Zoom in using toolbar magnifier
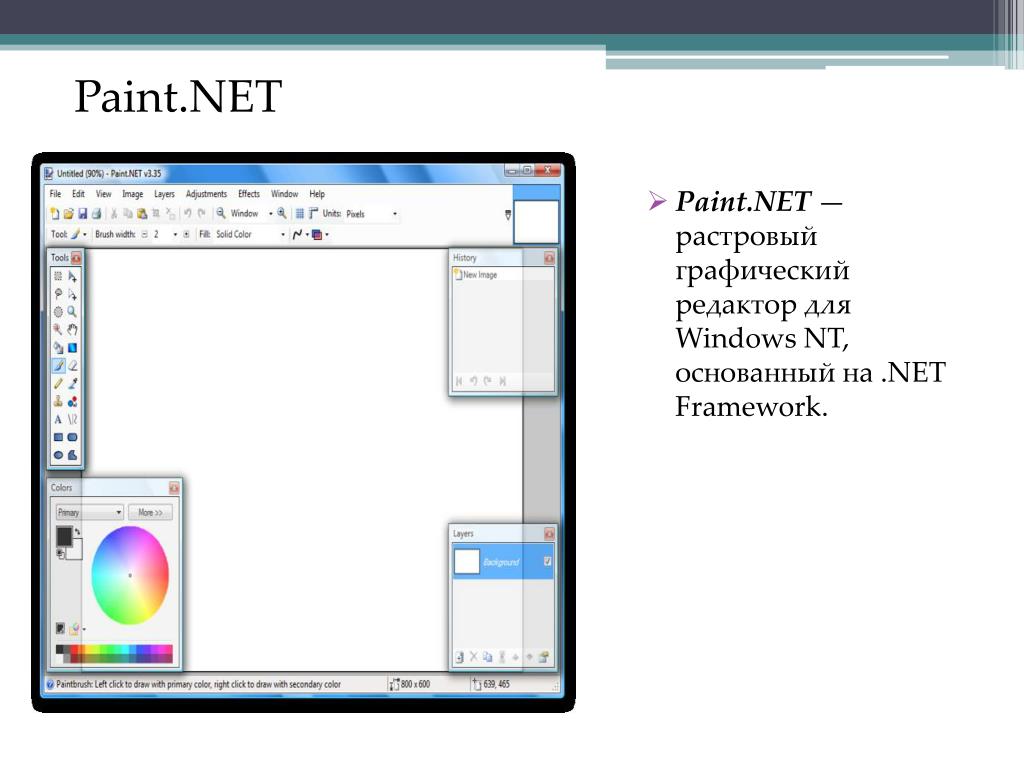This screenshot has width=1024, height=768. [281, 213]
